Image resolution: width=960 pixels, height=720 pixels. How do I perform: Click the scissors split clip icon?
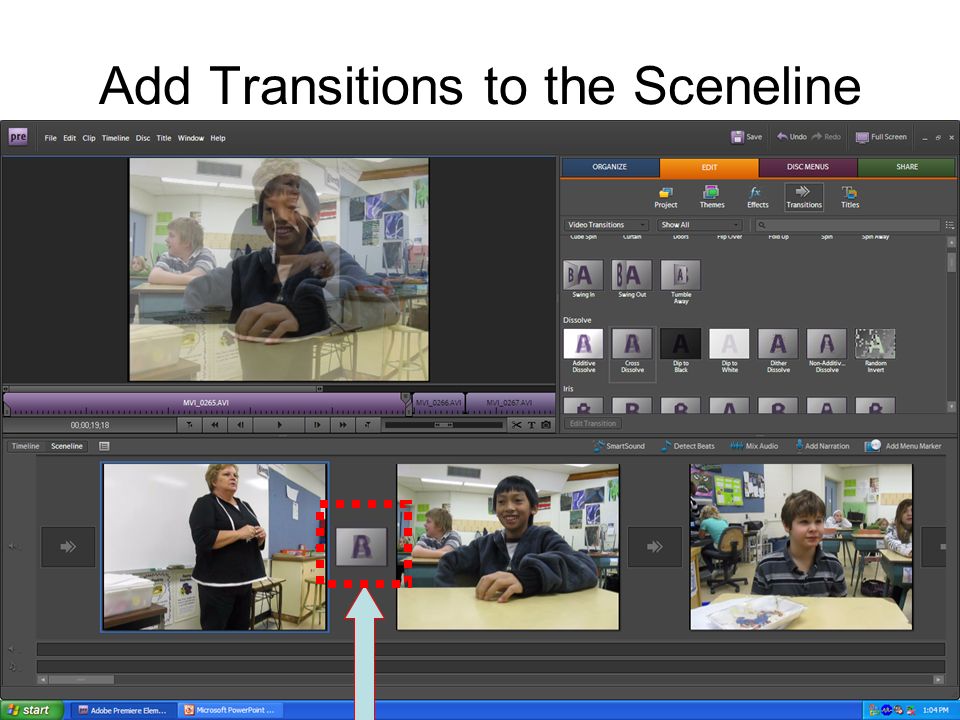(x=517, y=424)
